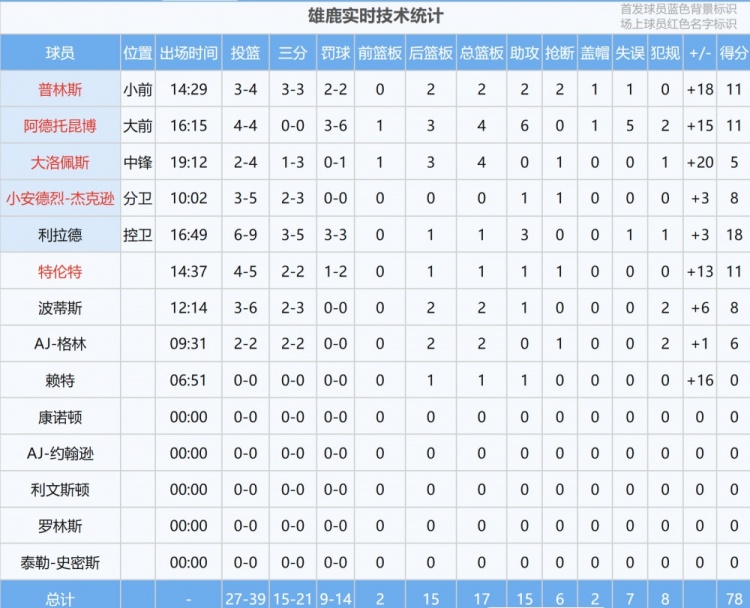Click the 三分 column header
Viewport: 750px width, 608px height.
pyautogui.click(x=292, y=53)
